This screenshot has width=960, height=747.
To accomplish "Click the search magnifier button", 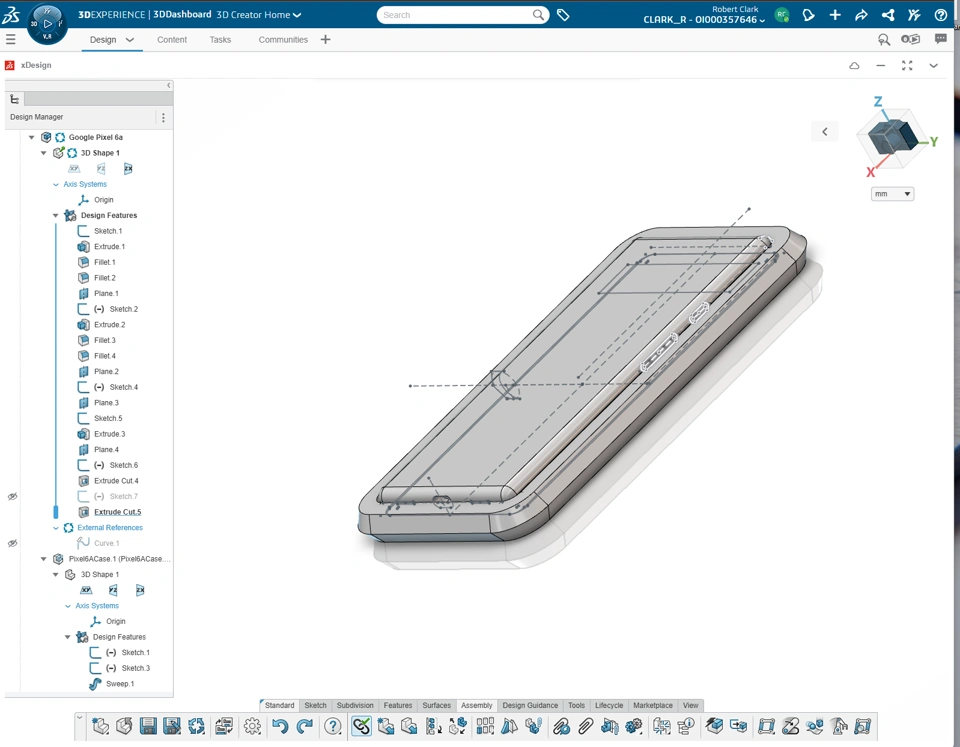I will tap(538, 15).
